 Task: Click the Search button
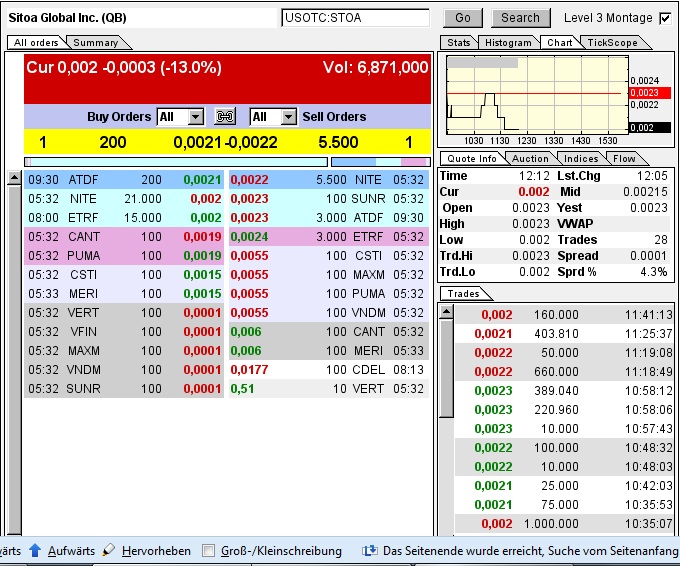(x=520, y=18)
